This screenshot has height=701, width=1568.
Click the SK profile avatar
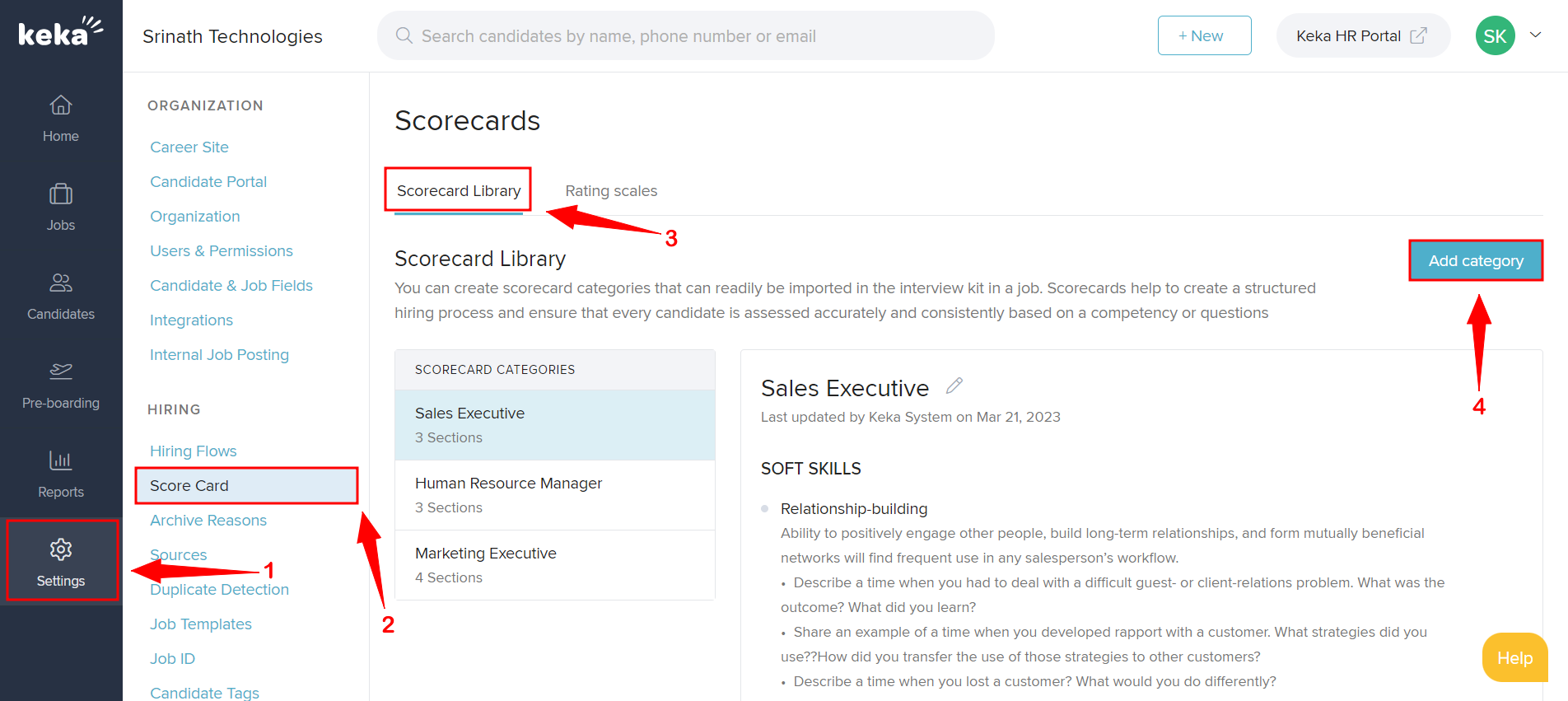[x=1495, y=35]
